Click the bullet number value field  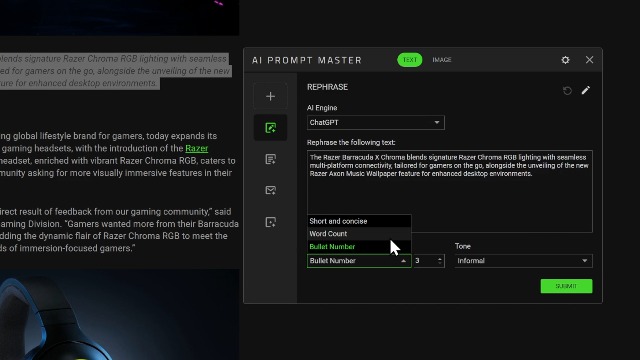coord(425,261)
